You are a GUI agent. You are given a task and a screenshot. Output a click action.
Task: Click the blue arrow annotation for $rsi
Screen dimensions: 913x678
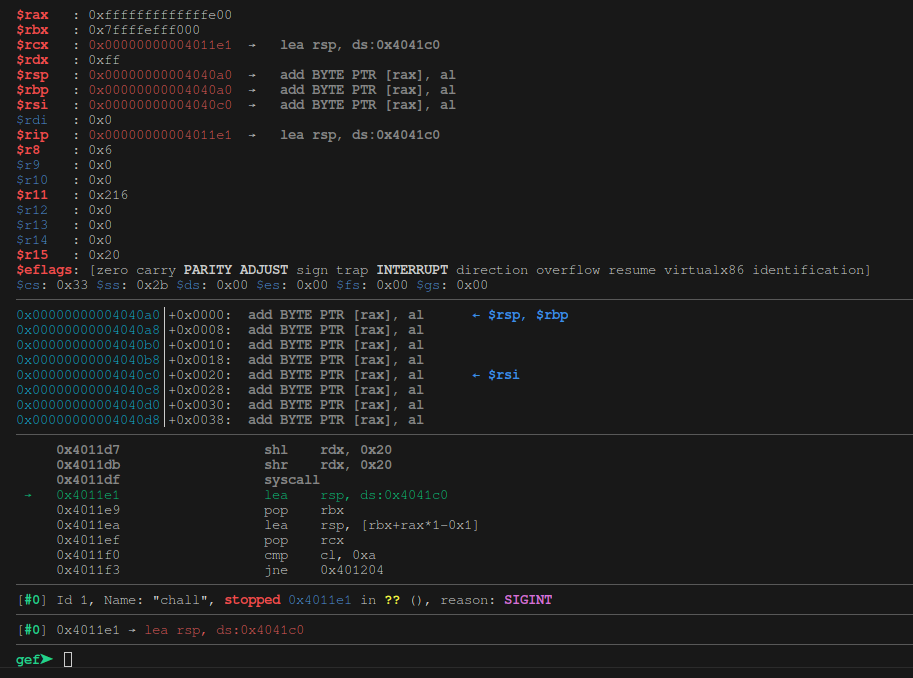[x=476, y=375]
